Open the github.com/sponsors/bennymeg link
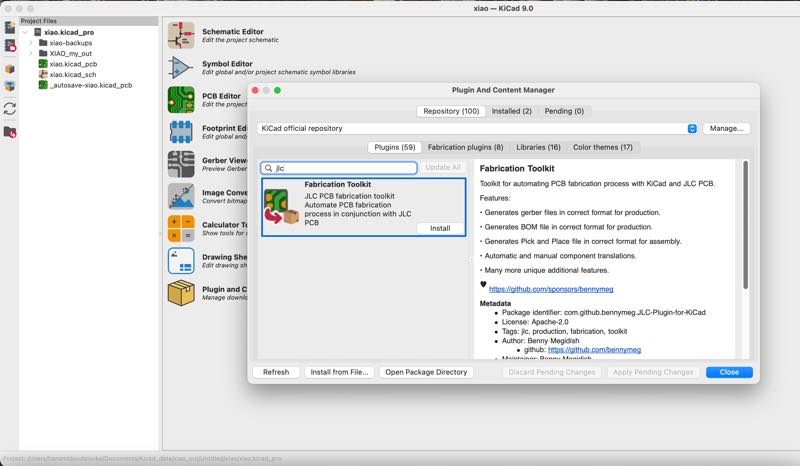The image size is (800, 466). (x=551, y=289)
